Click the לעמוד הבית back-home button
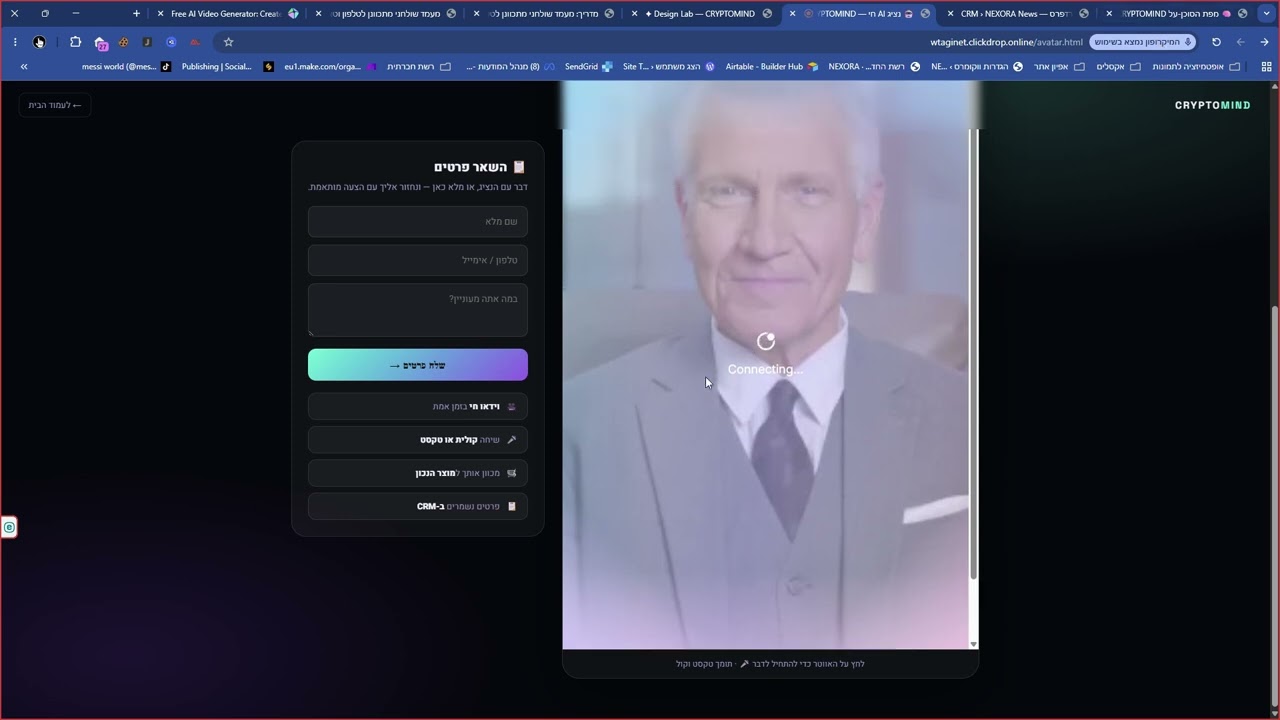The width and height of the screenshot is (1280, 720). tap(55, 105)
